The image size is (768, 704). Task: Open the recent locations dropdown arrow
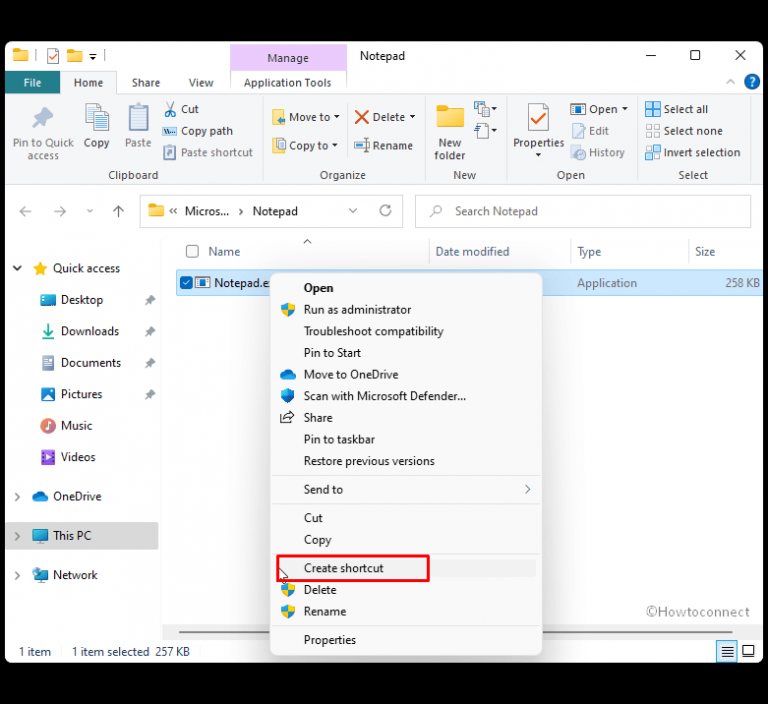tap(90, 211)
